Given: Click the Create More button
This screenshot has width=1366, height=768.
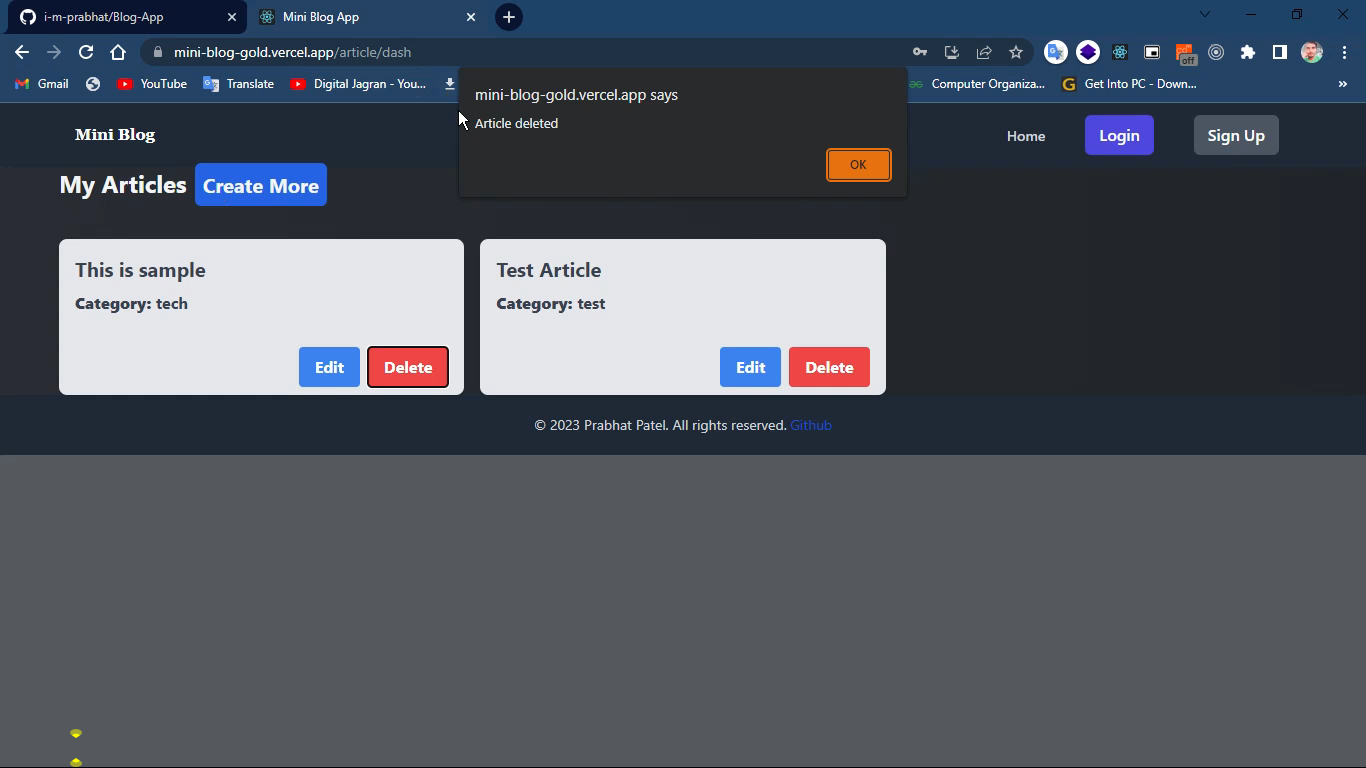Looking at the screenshot, I should pos(260,185).
